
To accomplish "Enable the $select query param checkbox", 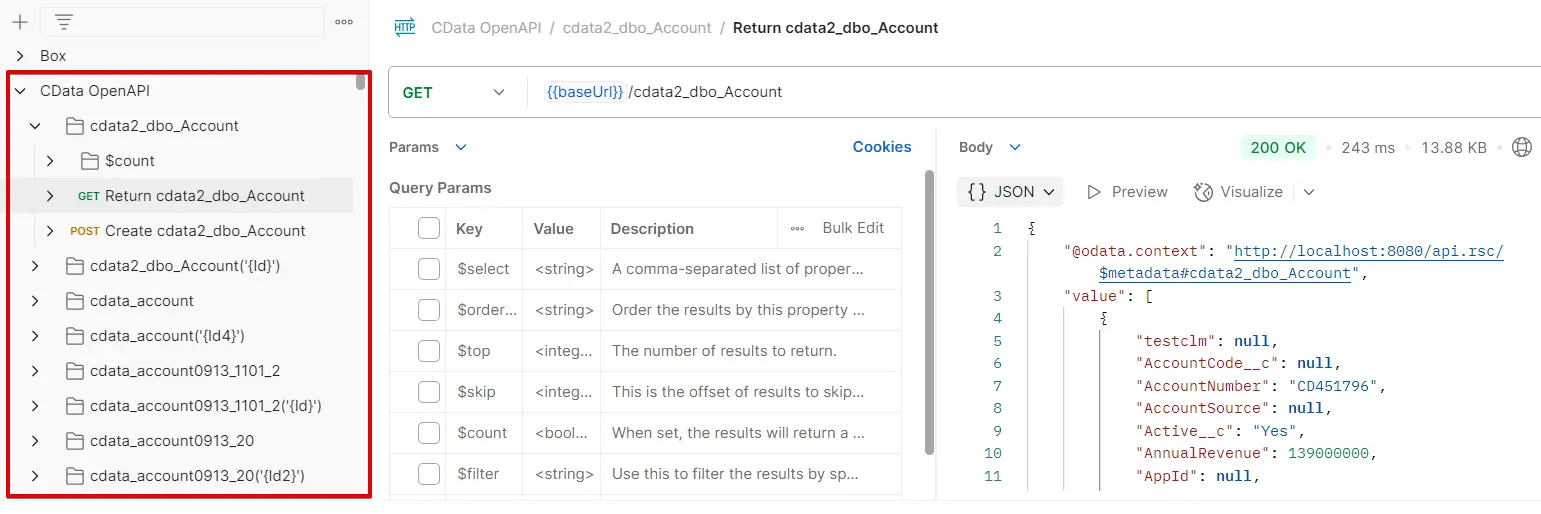I will 429,269.
